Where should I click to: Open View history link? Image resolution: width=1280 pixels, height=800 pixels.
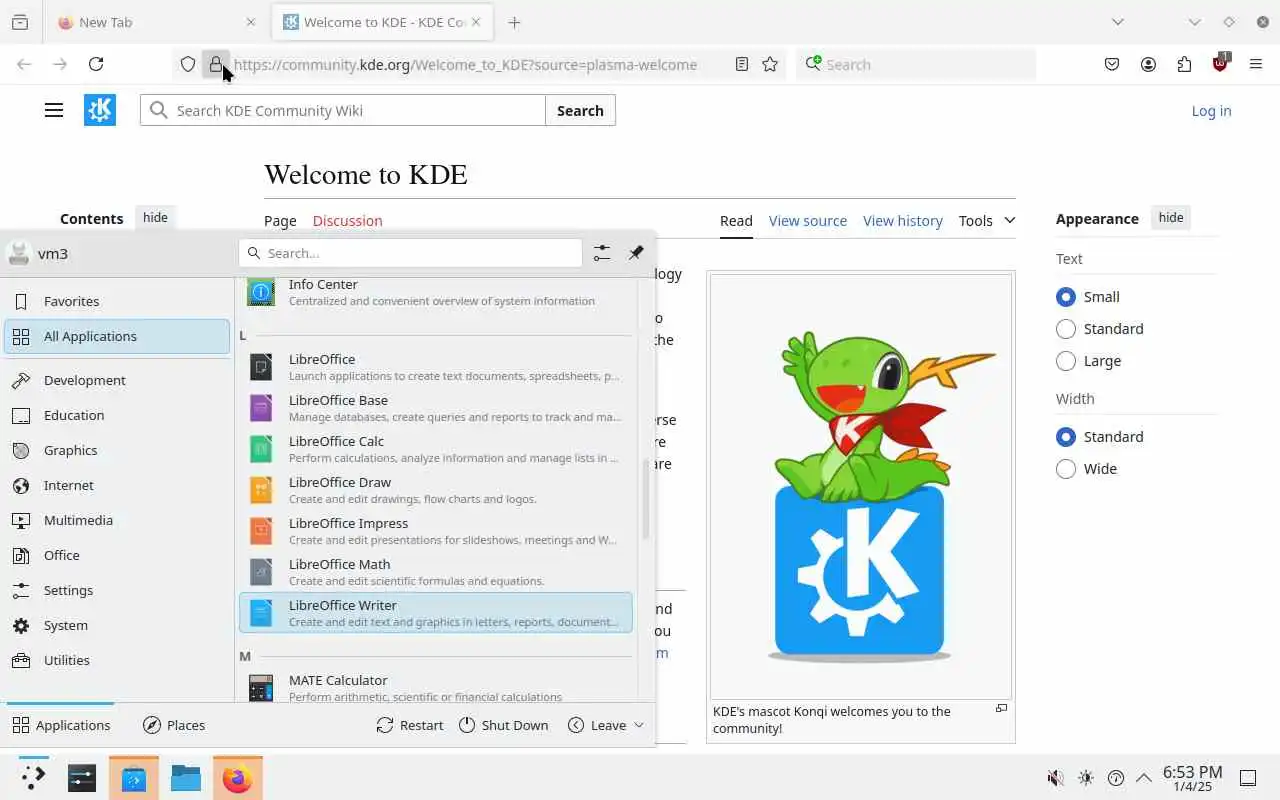point(903,221)
